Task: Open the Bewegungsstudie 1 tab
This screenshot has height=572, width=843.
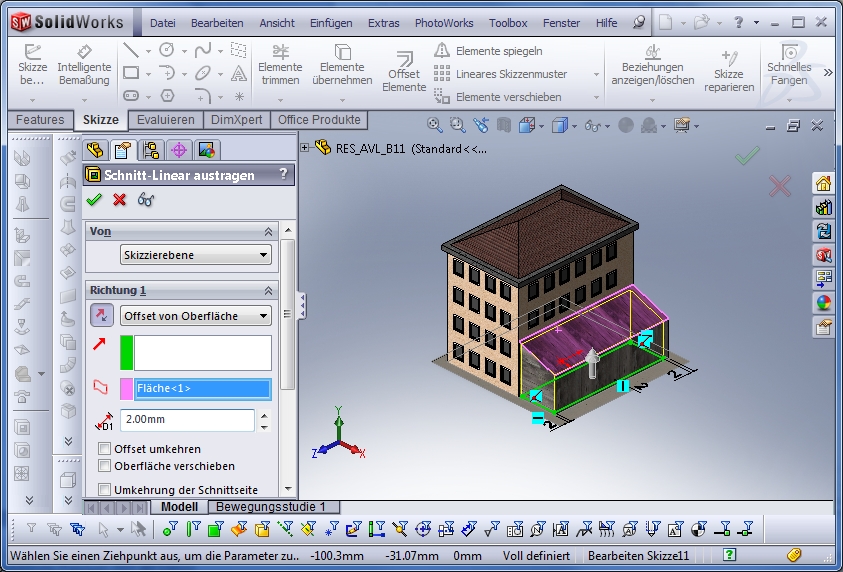Action: tap(272, 507)
